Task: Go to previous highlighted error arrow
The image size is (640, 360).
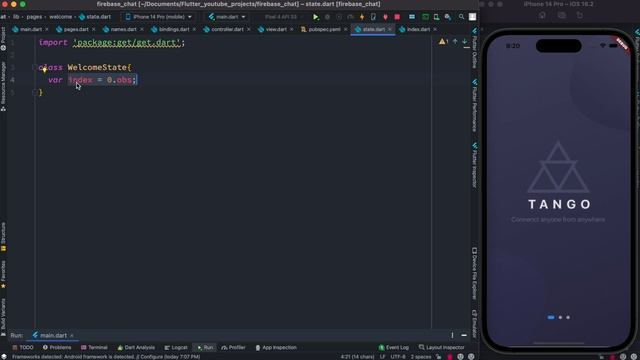Action: 455,41
